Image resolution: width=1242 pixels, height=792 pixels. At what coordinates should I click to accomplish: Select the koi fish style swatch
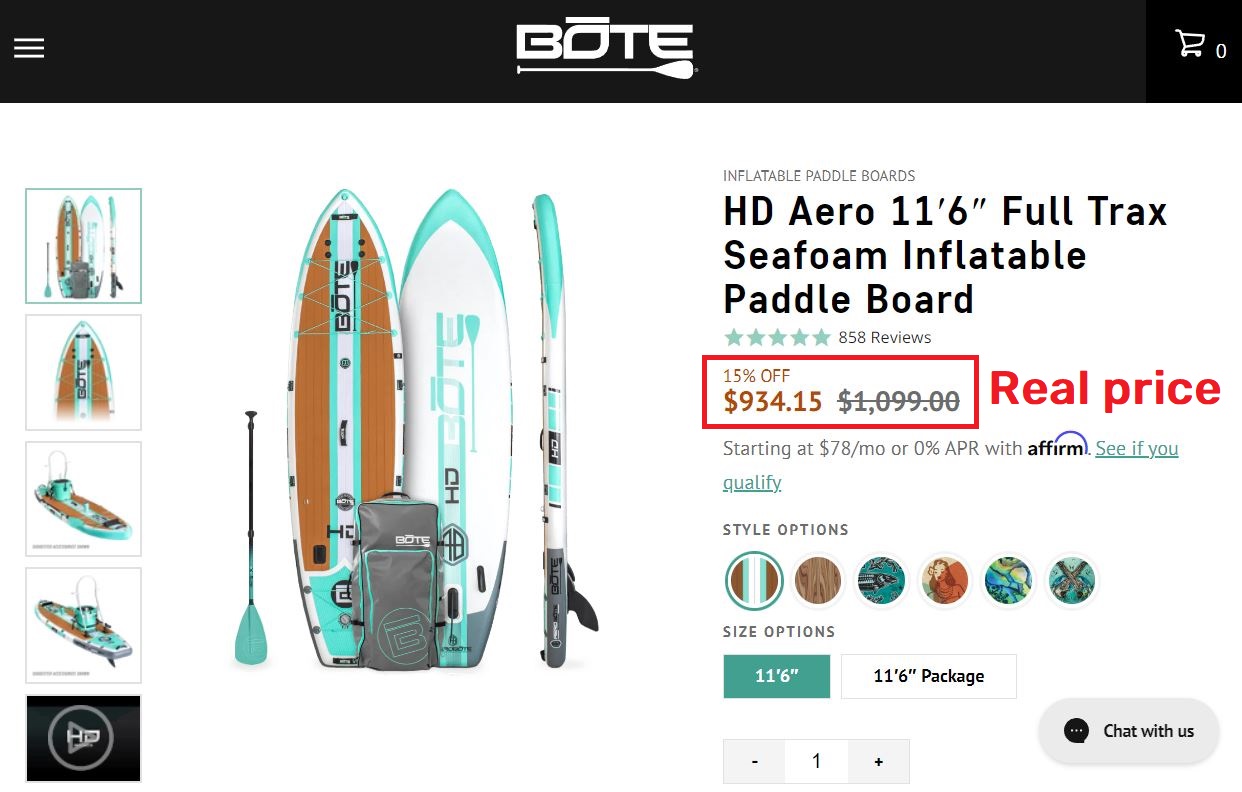944,580
